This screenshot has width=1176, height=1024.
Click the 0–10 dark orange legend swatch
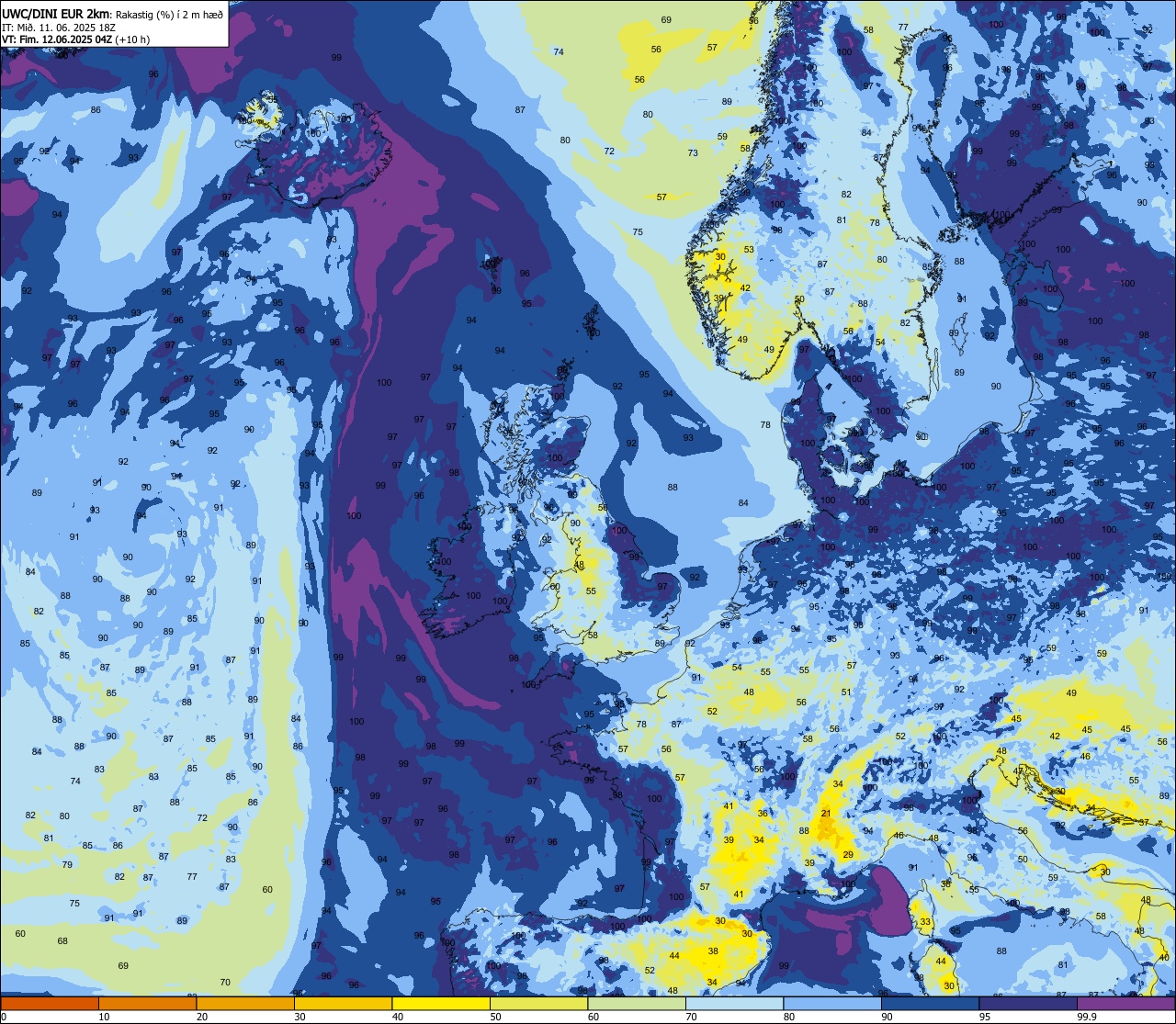[50, 1003]
